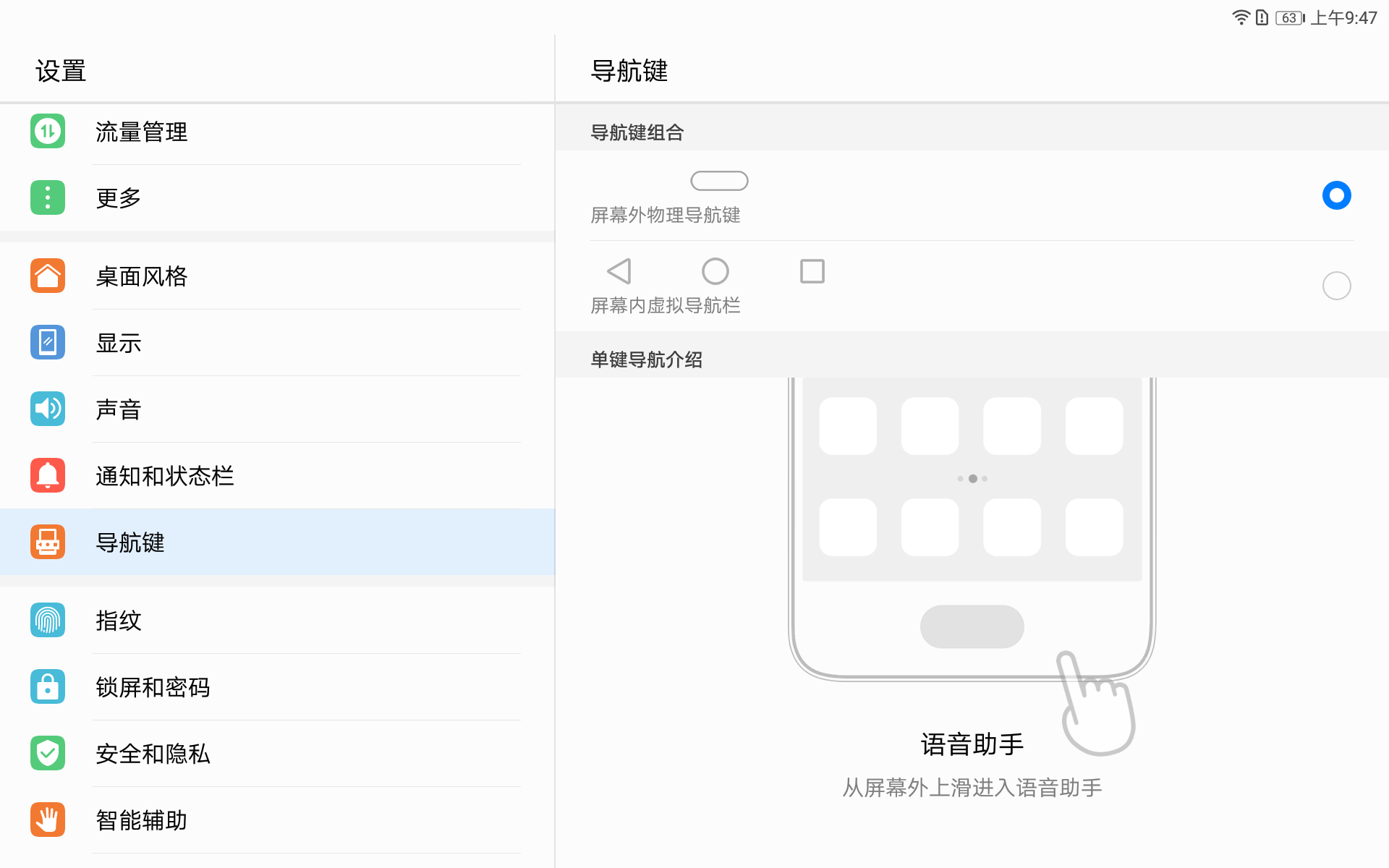This screenshot has width=1389, height=868.
Task: Click the 指纹 fingerprint icon
Action: click(48, 620)
